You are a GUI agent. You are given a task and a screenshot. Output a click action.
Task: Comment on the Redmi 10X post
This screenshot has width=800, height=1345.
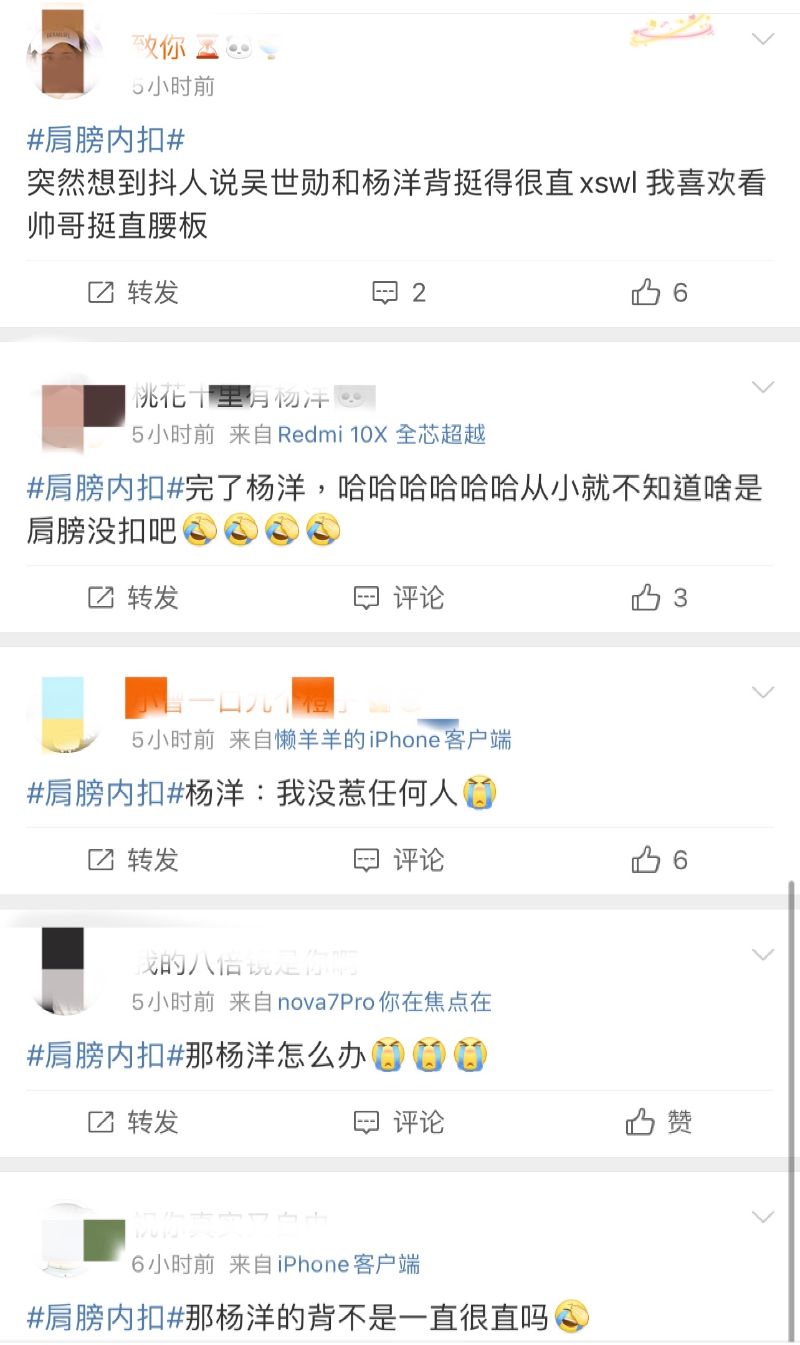399,598
